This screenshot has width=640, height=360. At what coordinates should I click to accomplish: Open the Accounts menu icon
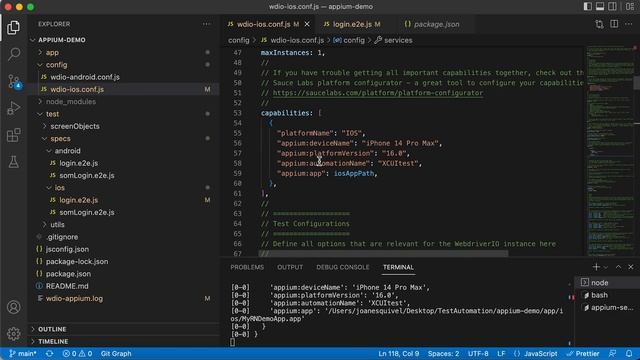coord(13,307)
